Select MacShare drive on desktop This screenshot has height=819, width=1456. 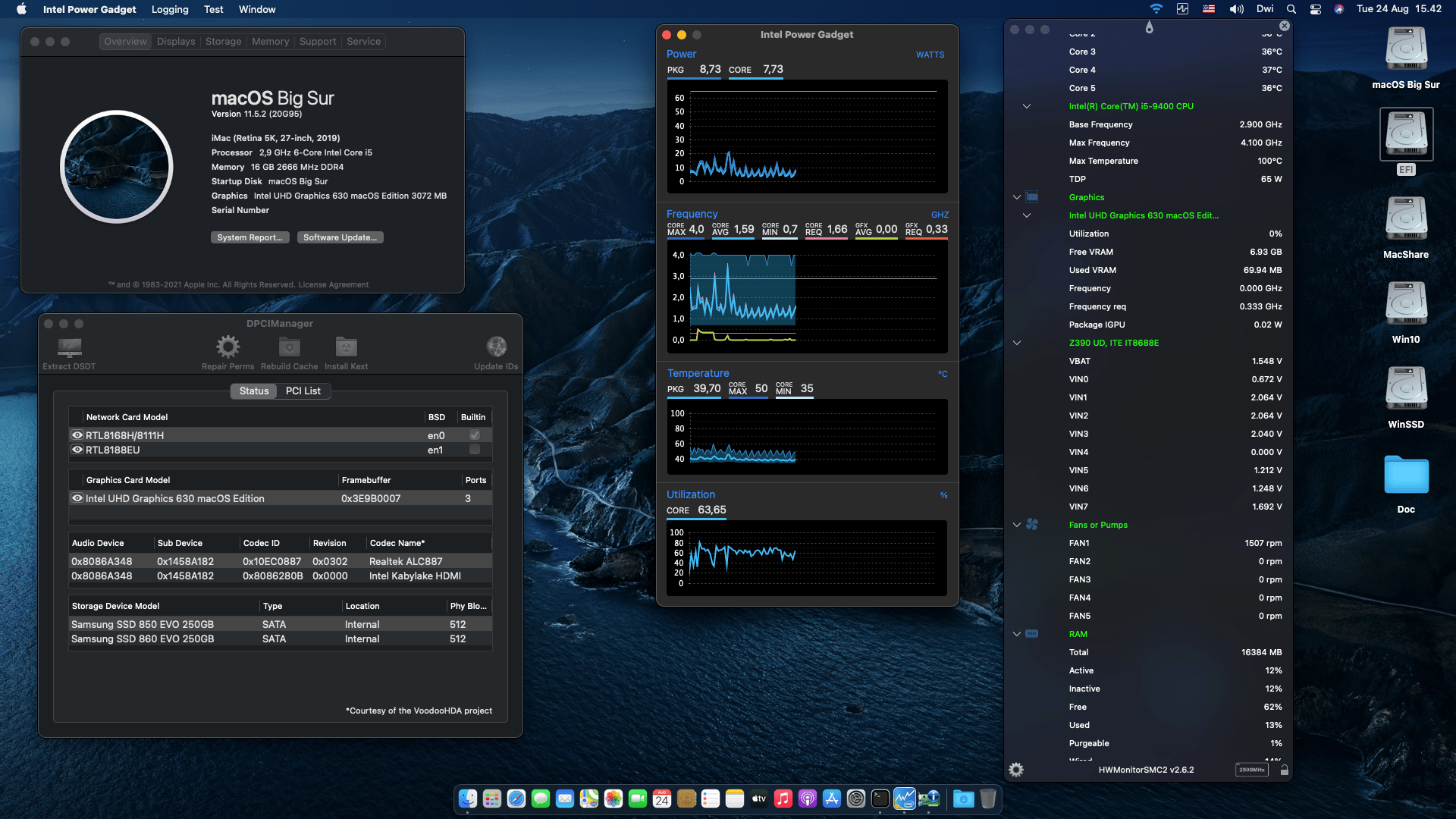[x=1406, y=219]
